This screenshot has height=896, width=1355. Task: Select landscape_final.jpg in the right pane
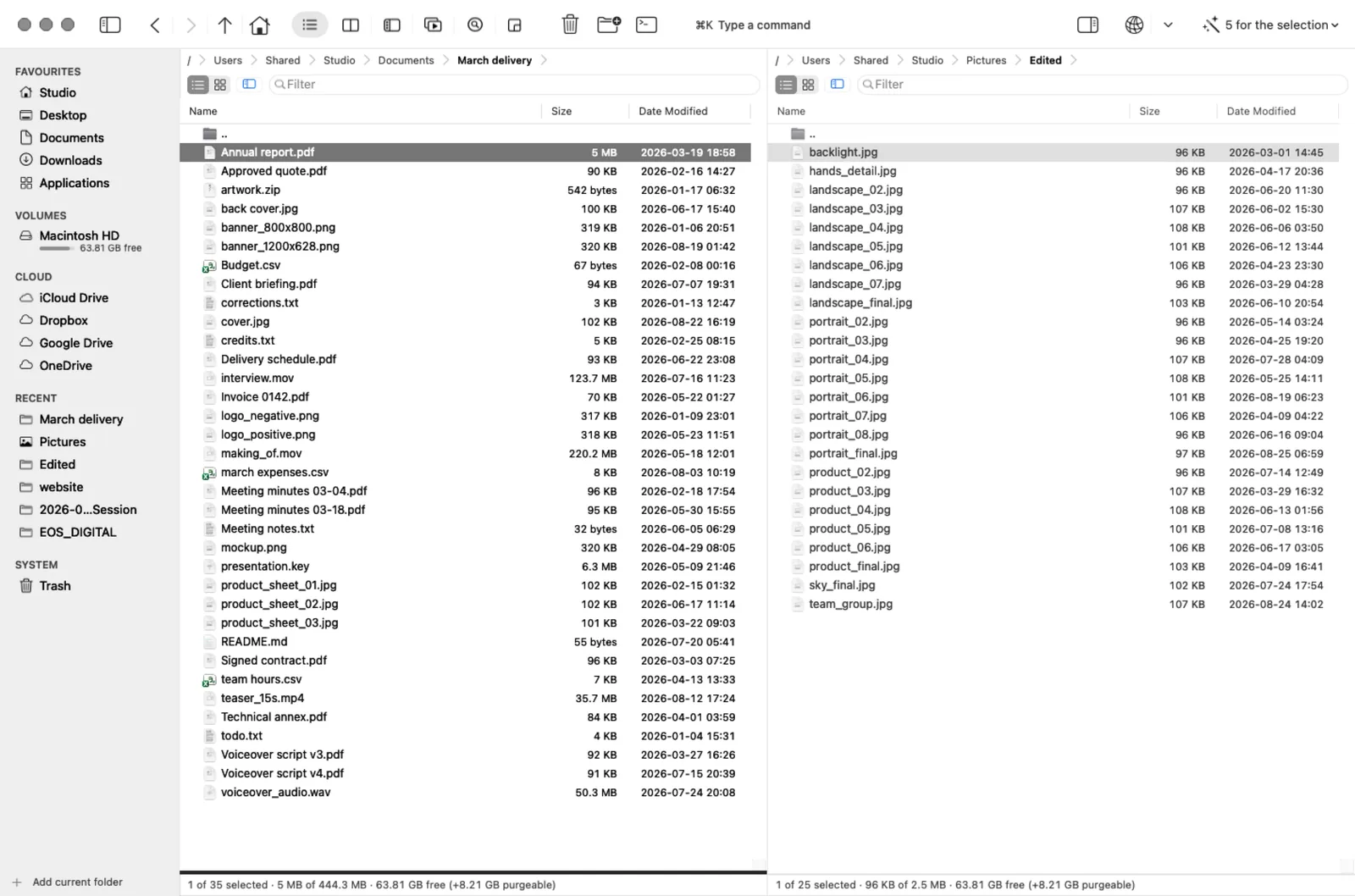click(x=1053, y=302)
